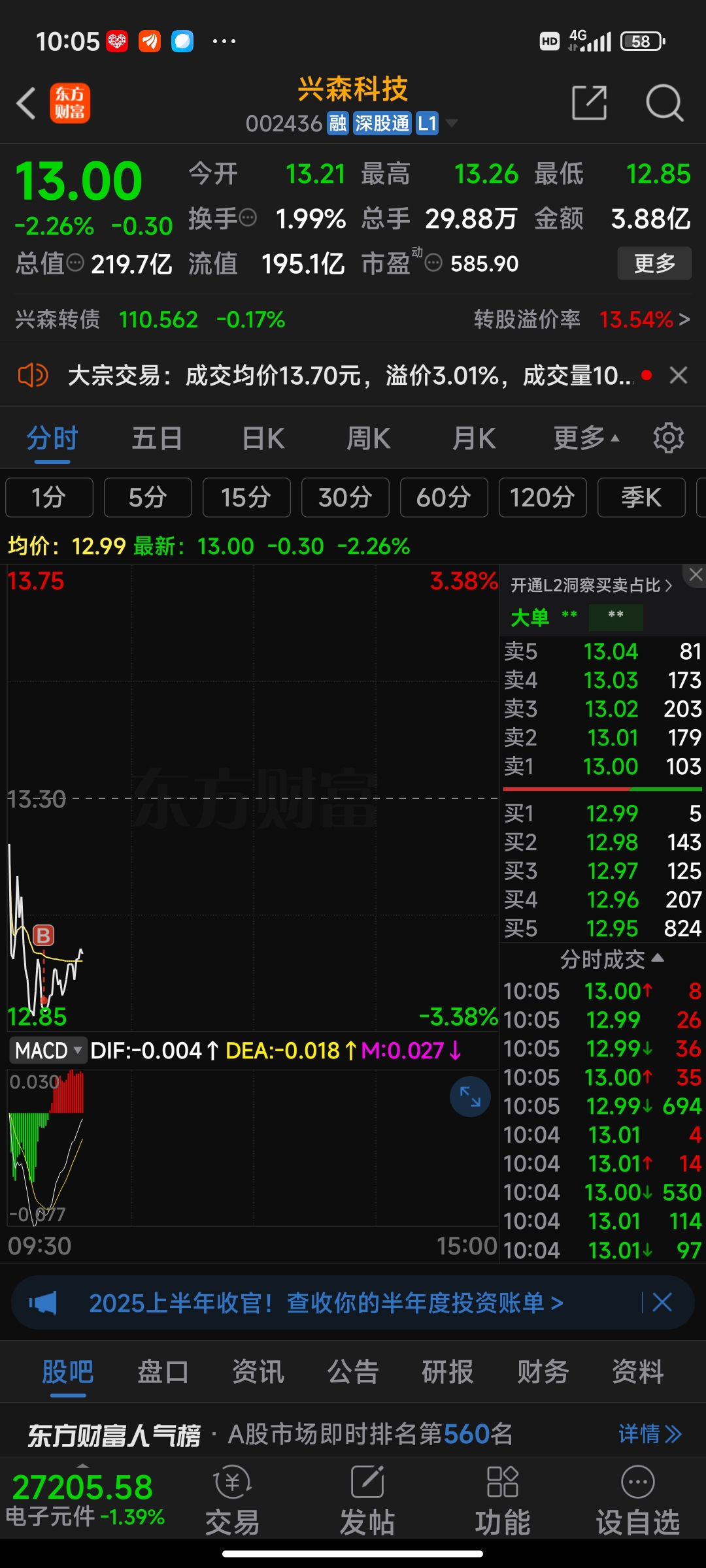Open the 资讯 tab
Screen dimensions: 706x1568
tap(258, 1371)
